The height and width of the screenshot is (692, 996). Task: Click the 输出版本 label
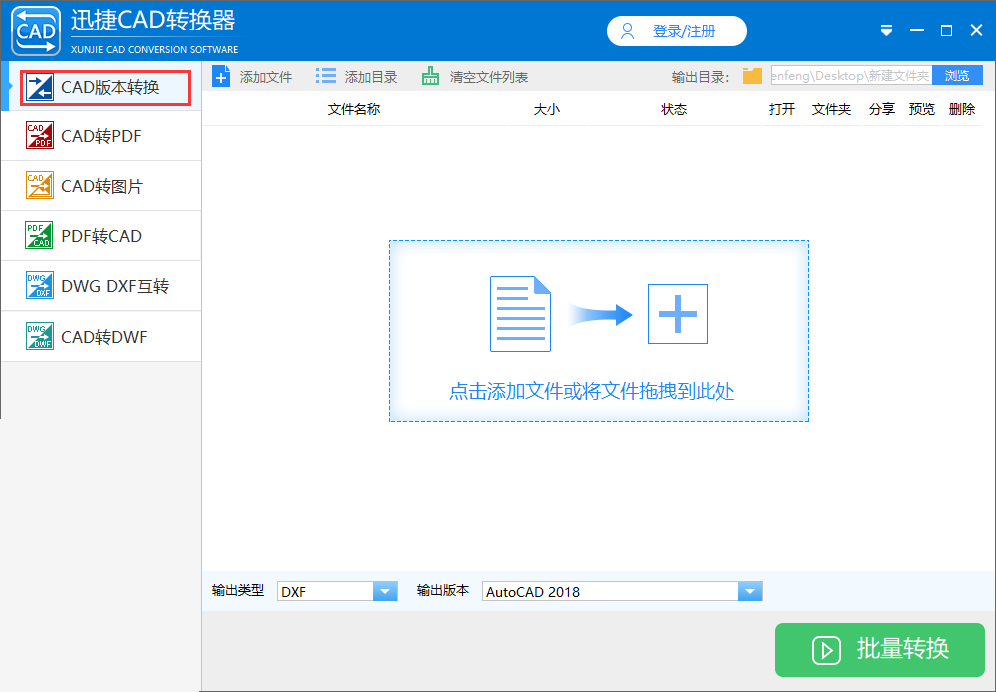(443, 590)
